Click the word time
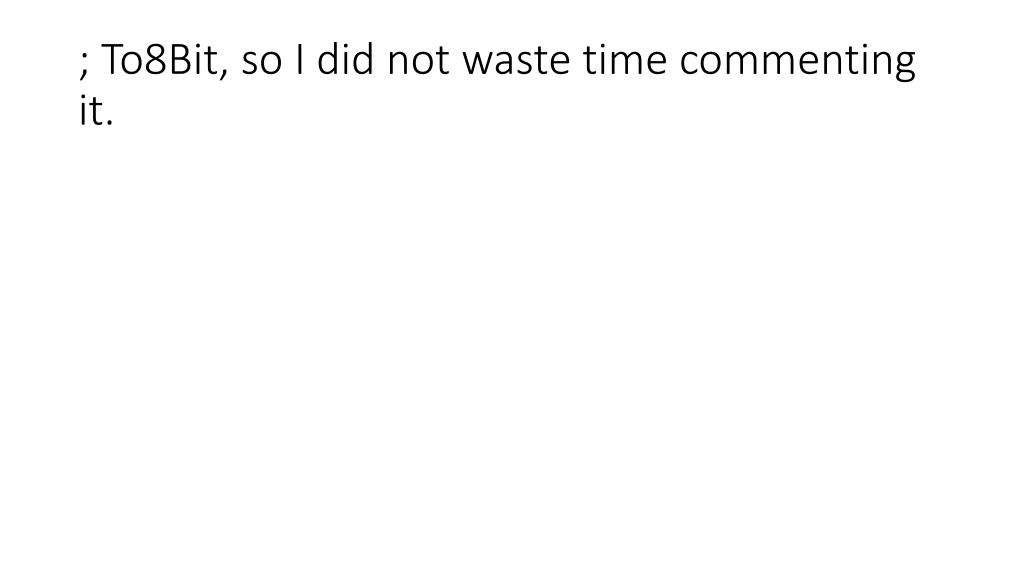Screen dimensions: 1024x576 pyautogui.click(x=625, y=59)
